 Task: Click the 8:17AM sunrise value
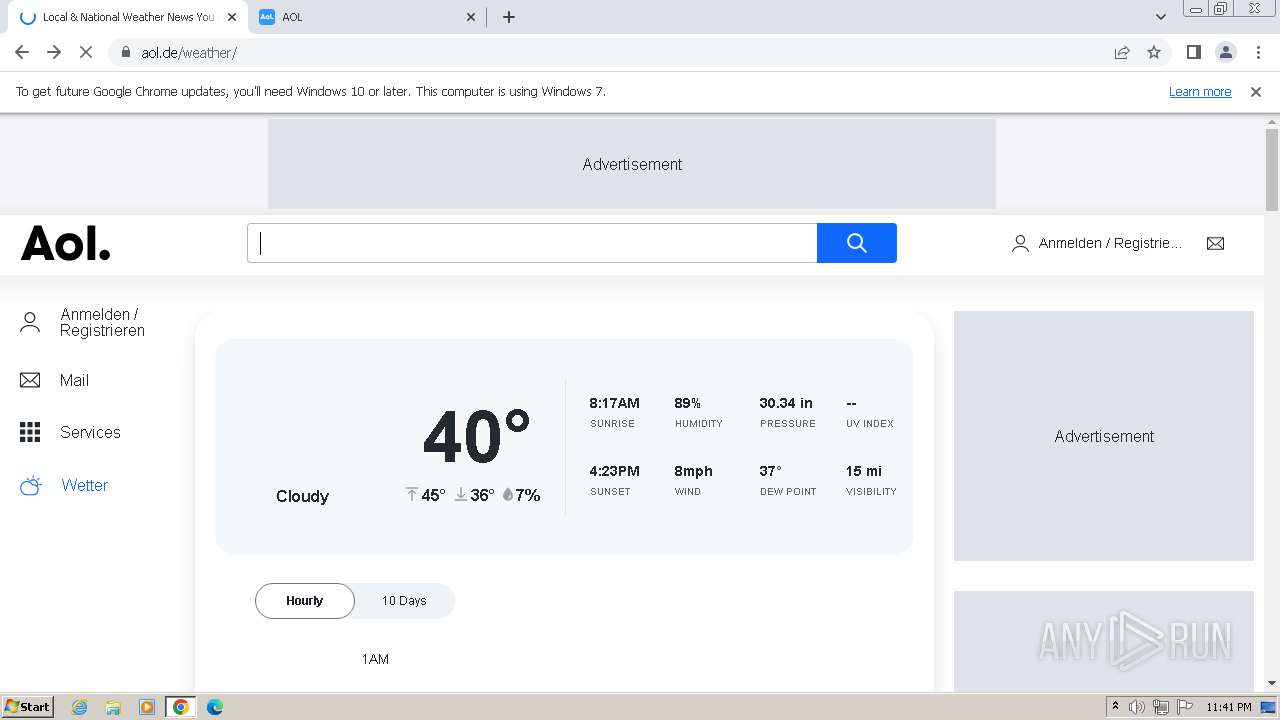point(614,403)
